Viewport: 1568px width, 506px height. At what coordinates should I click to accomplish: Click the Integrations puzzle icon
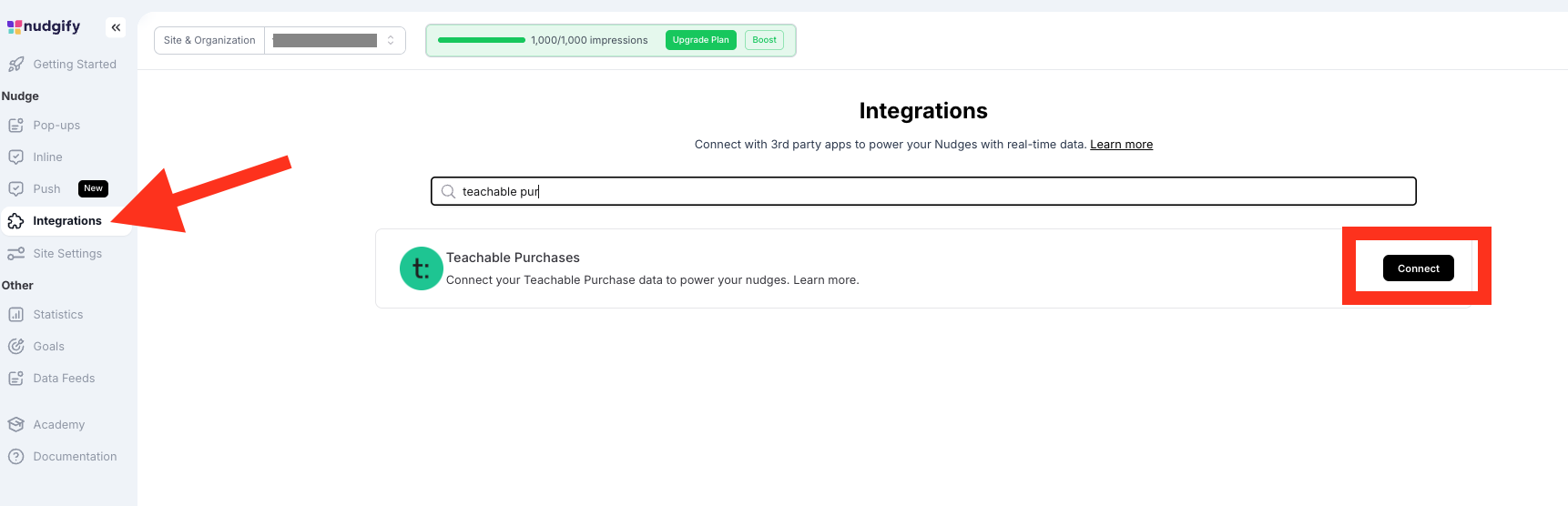click(15, 221)
